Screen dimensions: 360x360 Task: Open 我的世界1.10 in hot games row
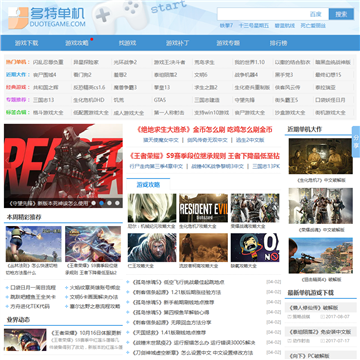[249, 62]
